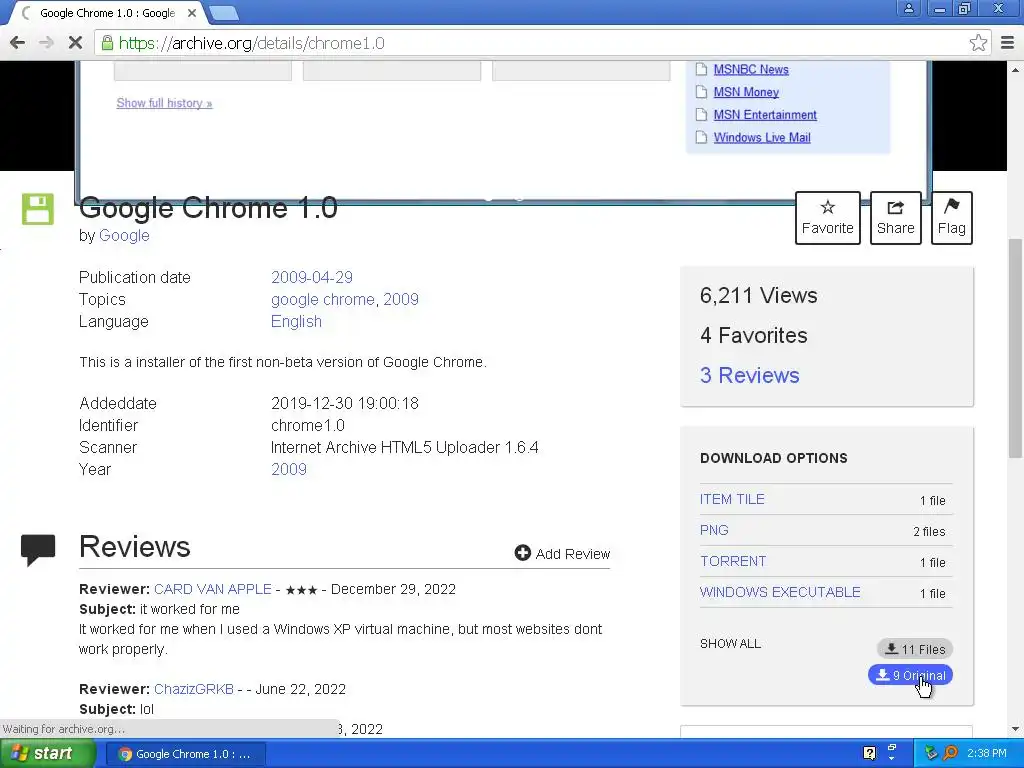
Task: Open publication date 2009-04-29 link
Action: pos(312,278)
